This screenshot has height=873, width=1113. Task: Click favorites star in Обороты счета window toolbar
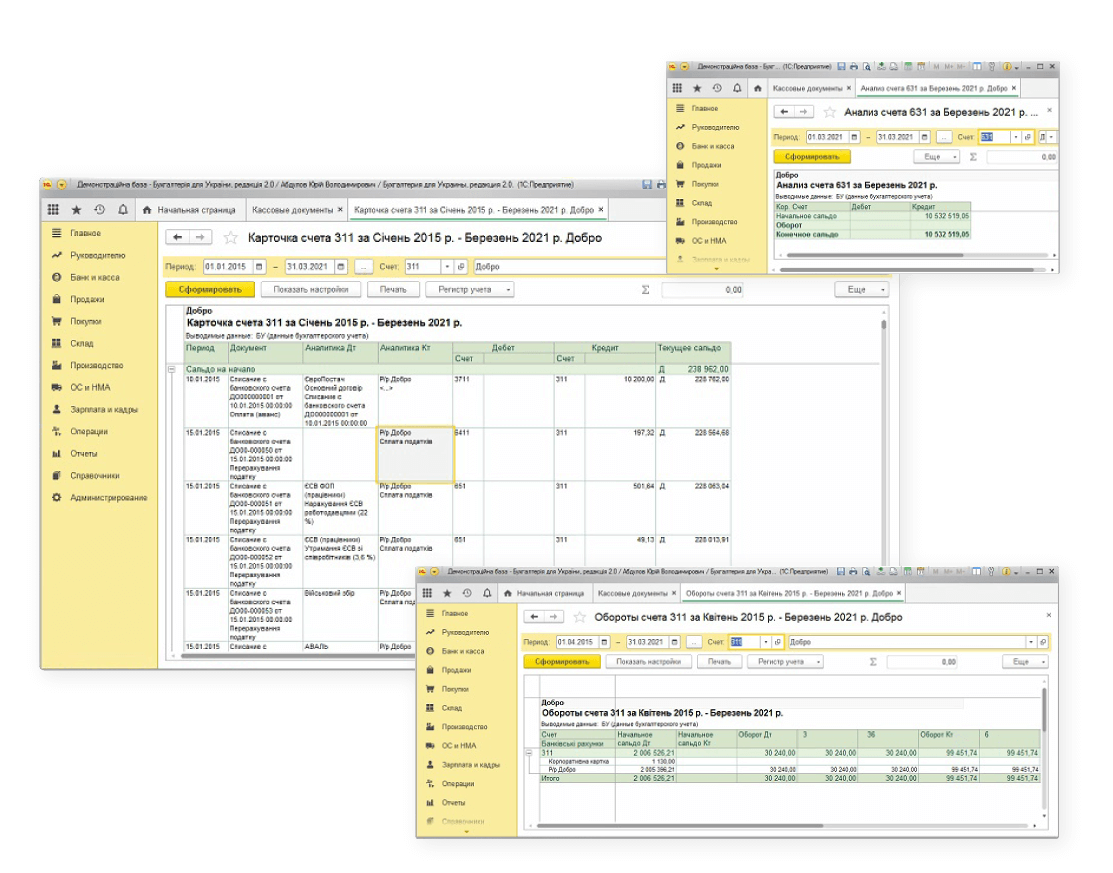[447, 593]
